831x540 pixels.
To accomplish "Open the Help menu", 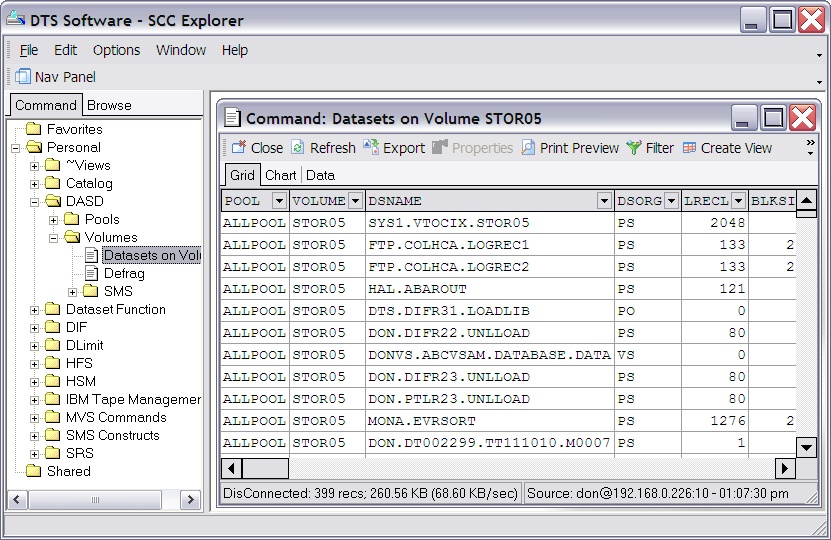I will (x=235, y=50).
